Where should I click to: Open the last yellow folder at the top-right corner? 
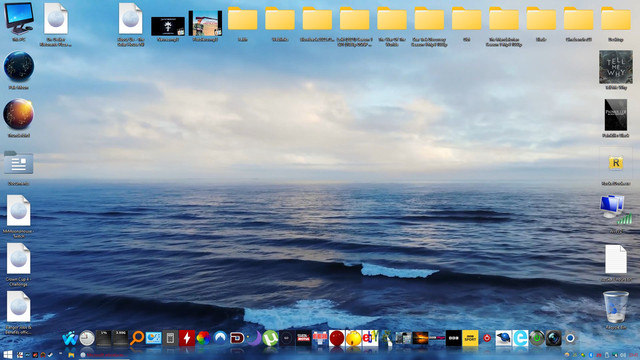click(x=616, y=18)
